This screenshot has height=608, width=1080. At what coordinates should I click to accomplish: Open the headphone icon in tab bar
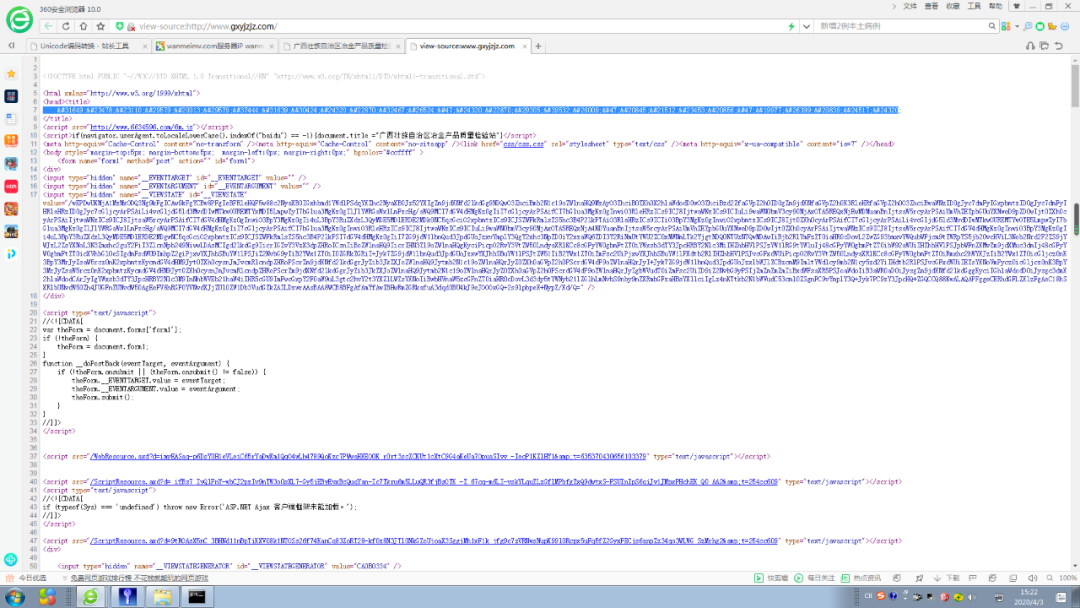[x=1030, y=46]
